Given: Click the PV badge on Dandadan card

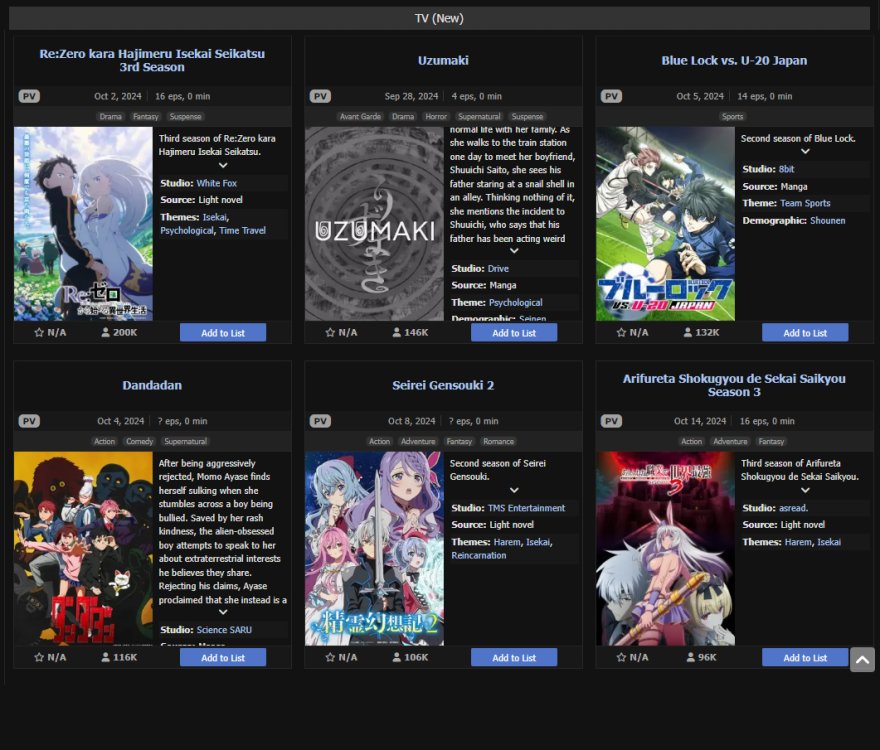Looking at the screenshot, I should coord(29,421).
